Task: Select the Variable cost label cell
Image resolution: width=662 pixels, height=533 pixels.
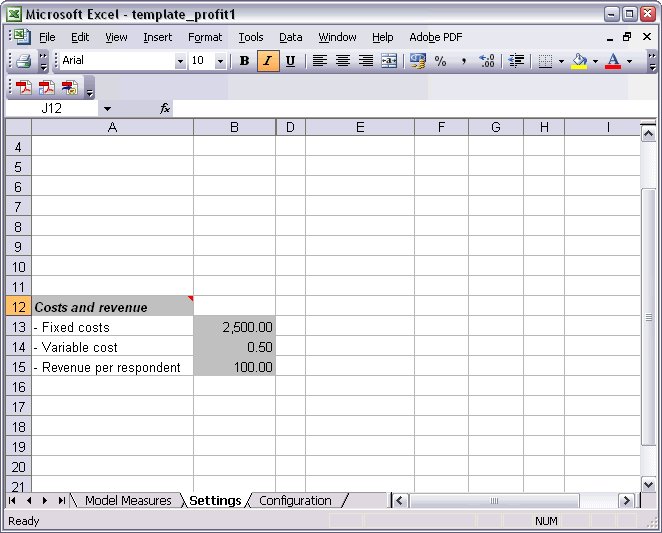Action: 112,347
